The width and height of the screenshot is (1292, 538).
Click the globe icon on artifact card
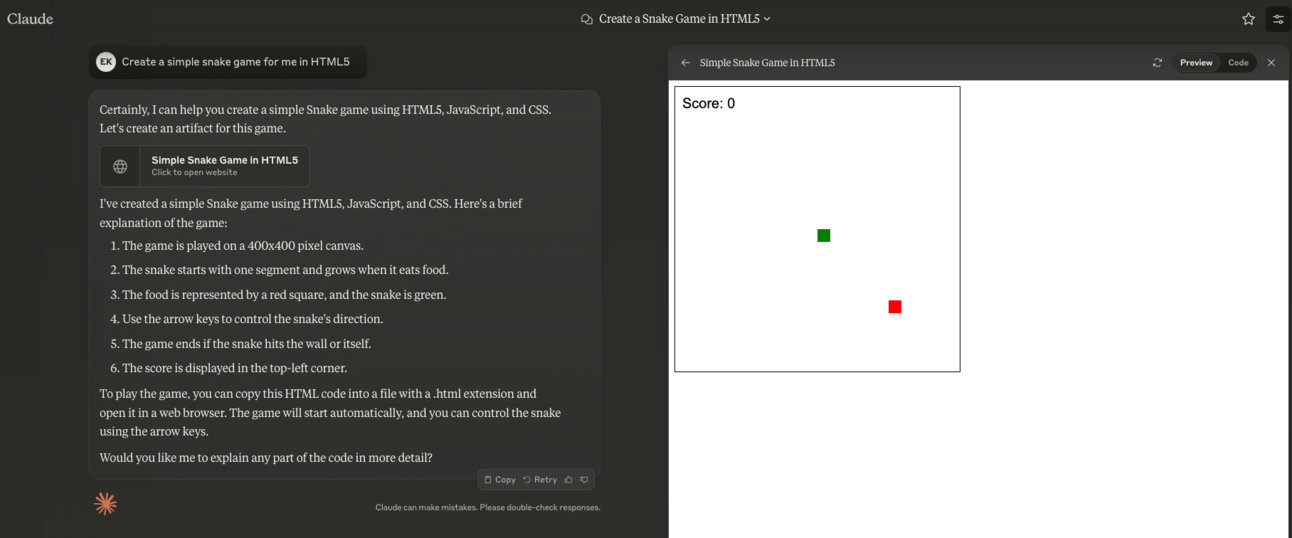click(120, 166)
